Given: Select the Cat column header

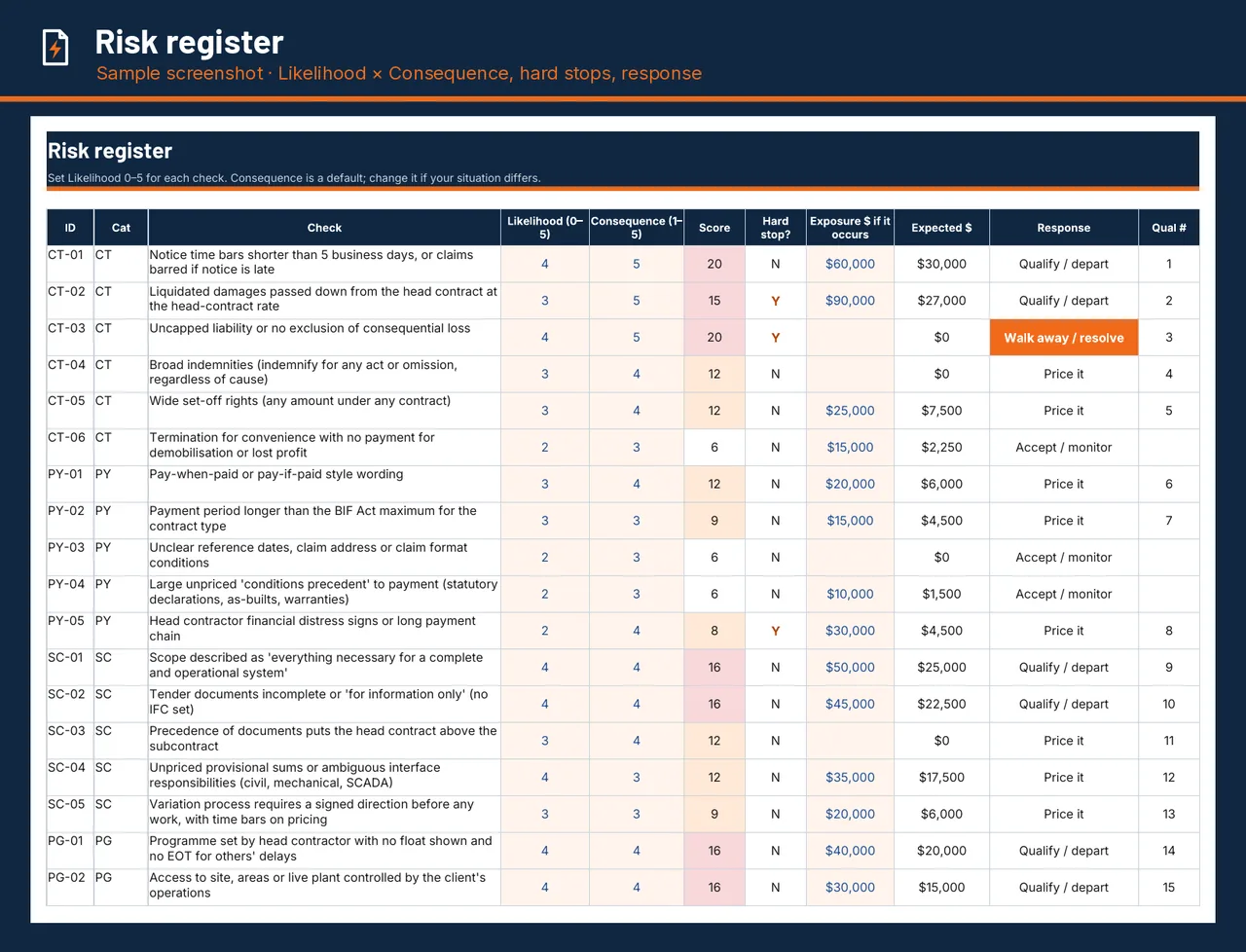Looking at the screenshot, I should [121, 228].
